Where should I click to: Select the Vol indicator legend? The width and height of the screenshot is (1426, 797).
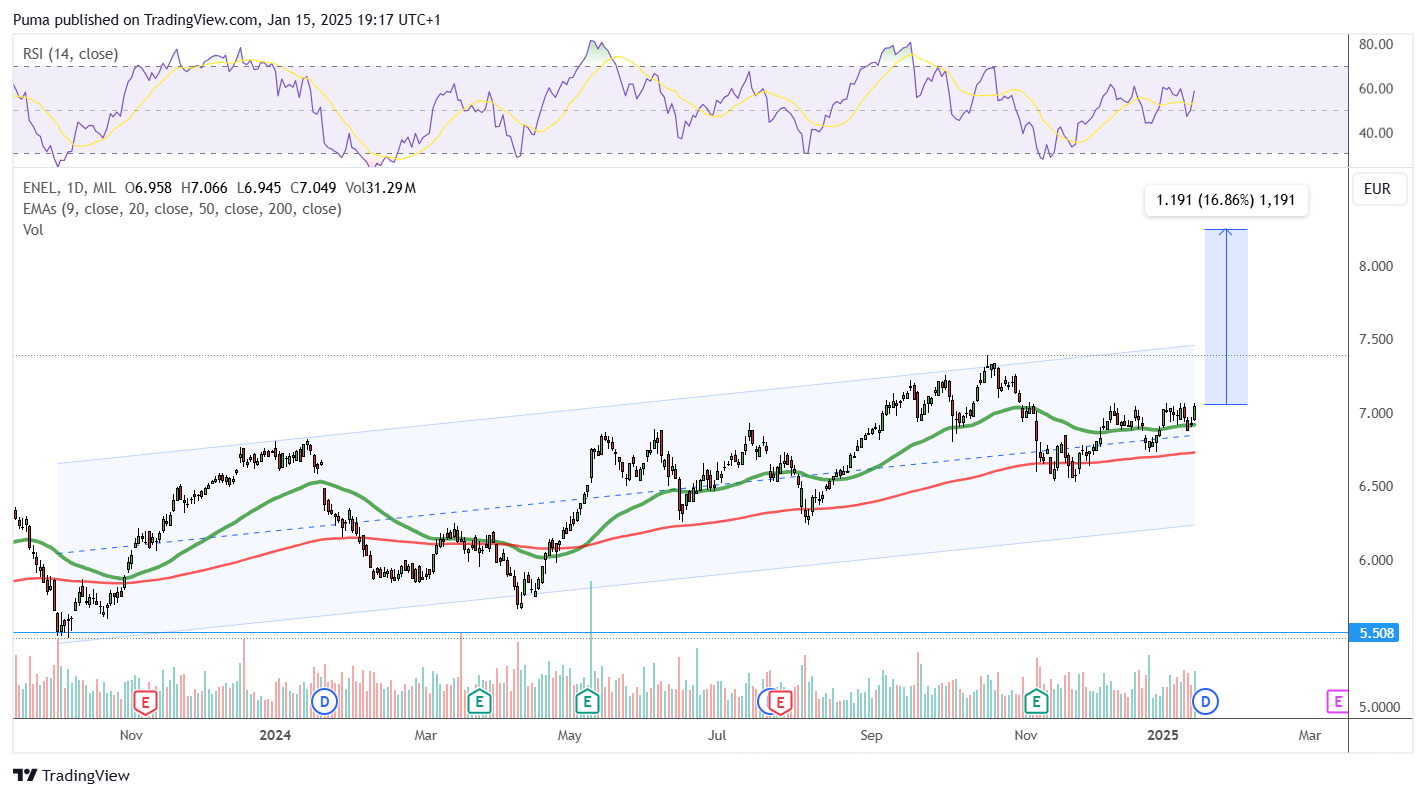[32, 229]
